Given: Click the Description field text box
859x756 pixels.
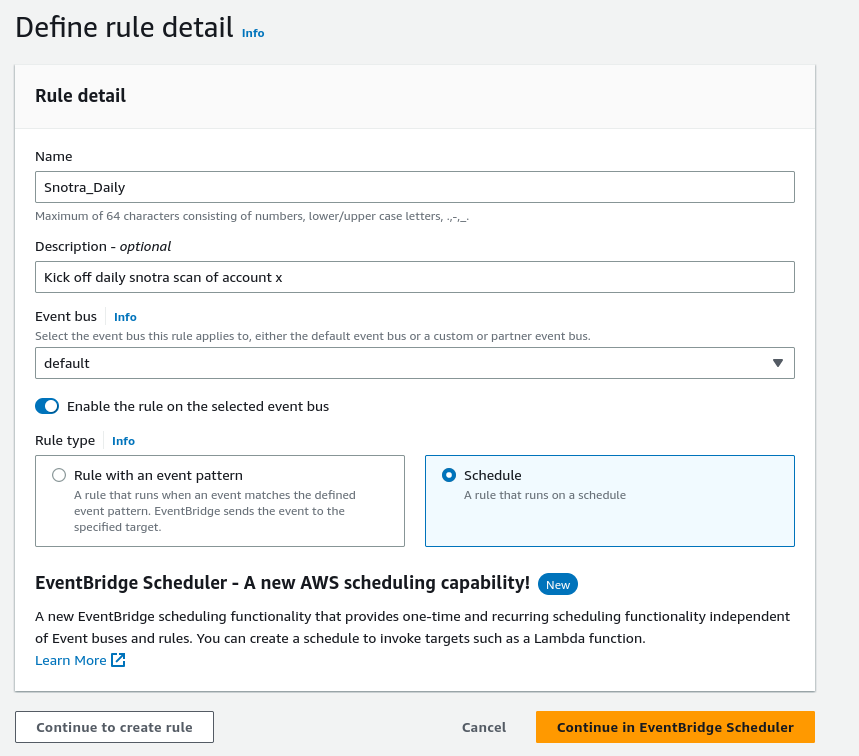Looking at the screenshot, I should pos(414,277).
